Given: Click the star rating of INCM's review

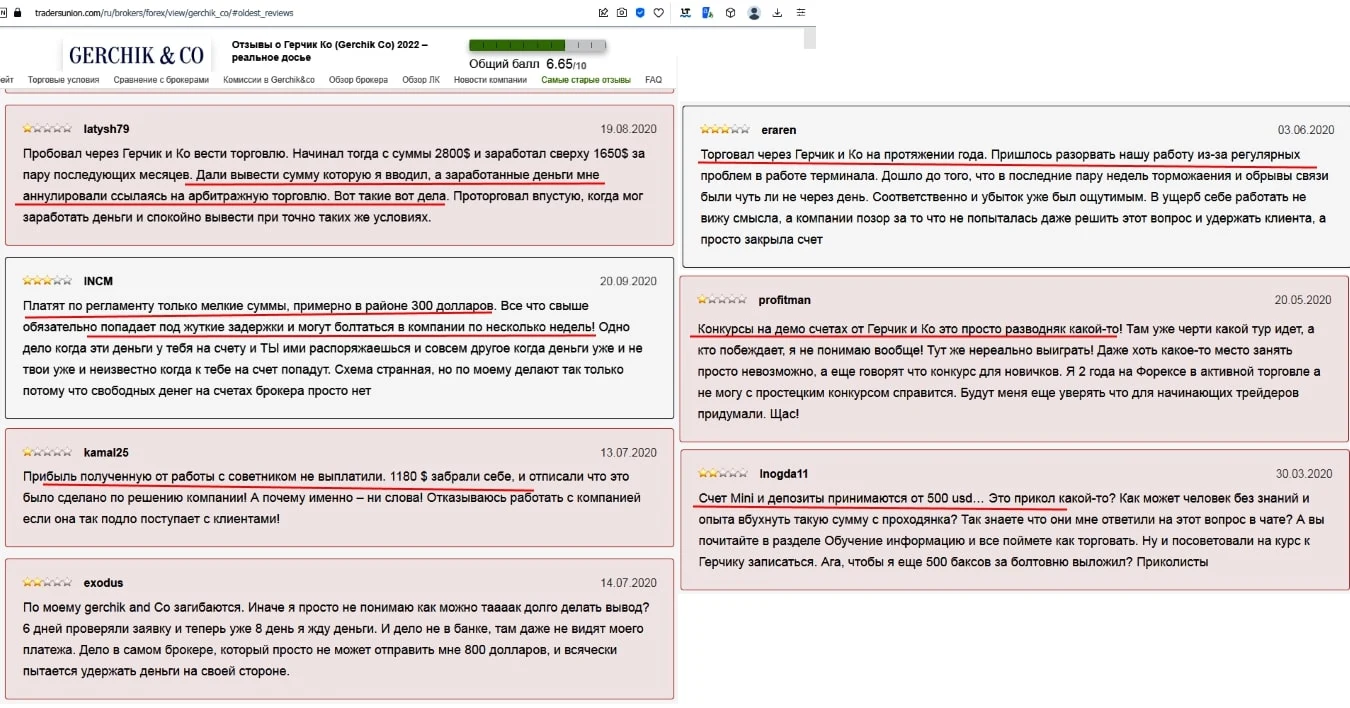Looking at the screenshot, I should tap(47, 281).
